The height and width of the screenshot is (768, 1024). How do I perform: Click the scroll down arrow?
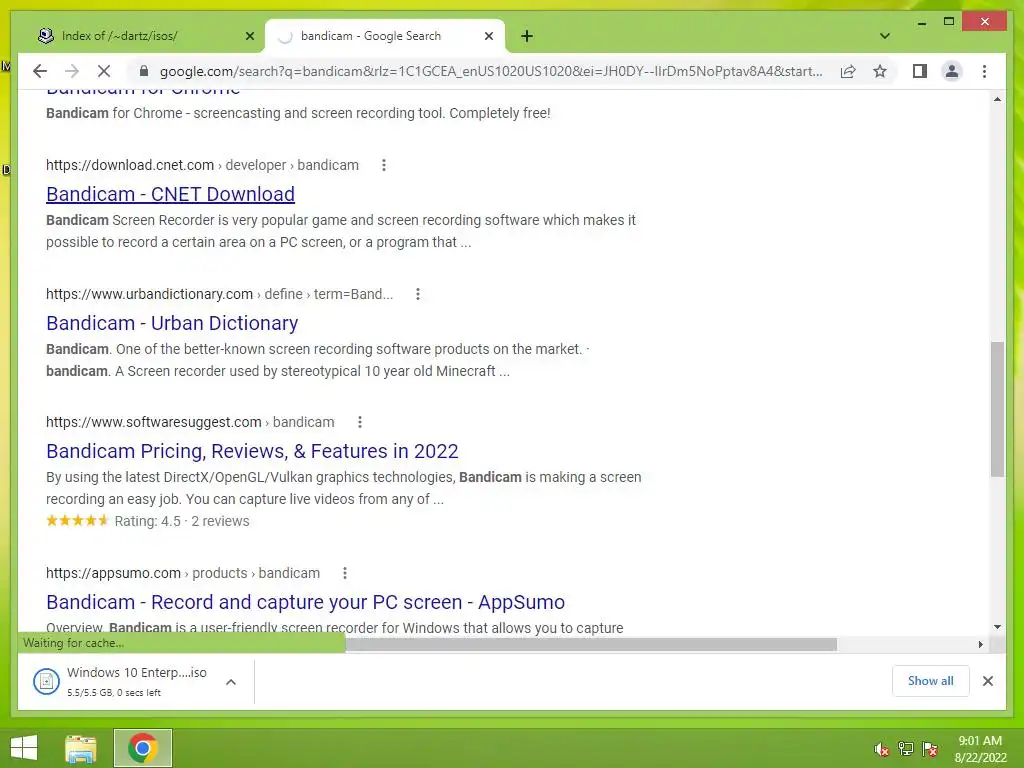(x=997, y=627)
